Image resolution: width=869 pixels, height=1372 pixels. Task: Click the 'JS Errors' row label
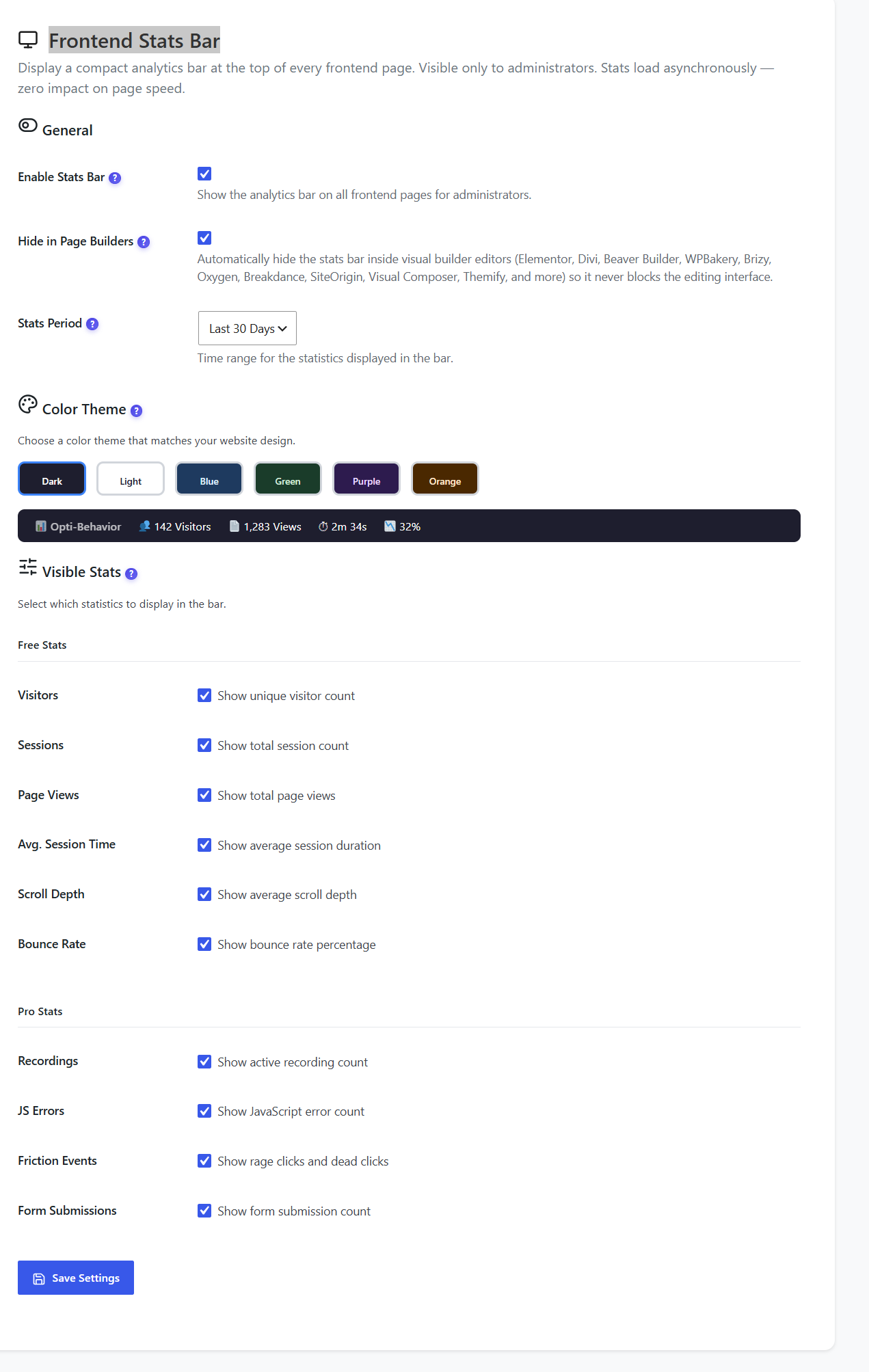pyautogui.click(x=41, y=1111)
